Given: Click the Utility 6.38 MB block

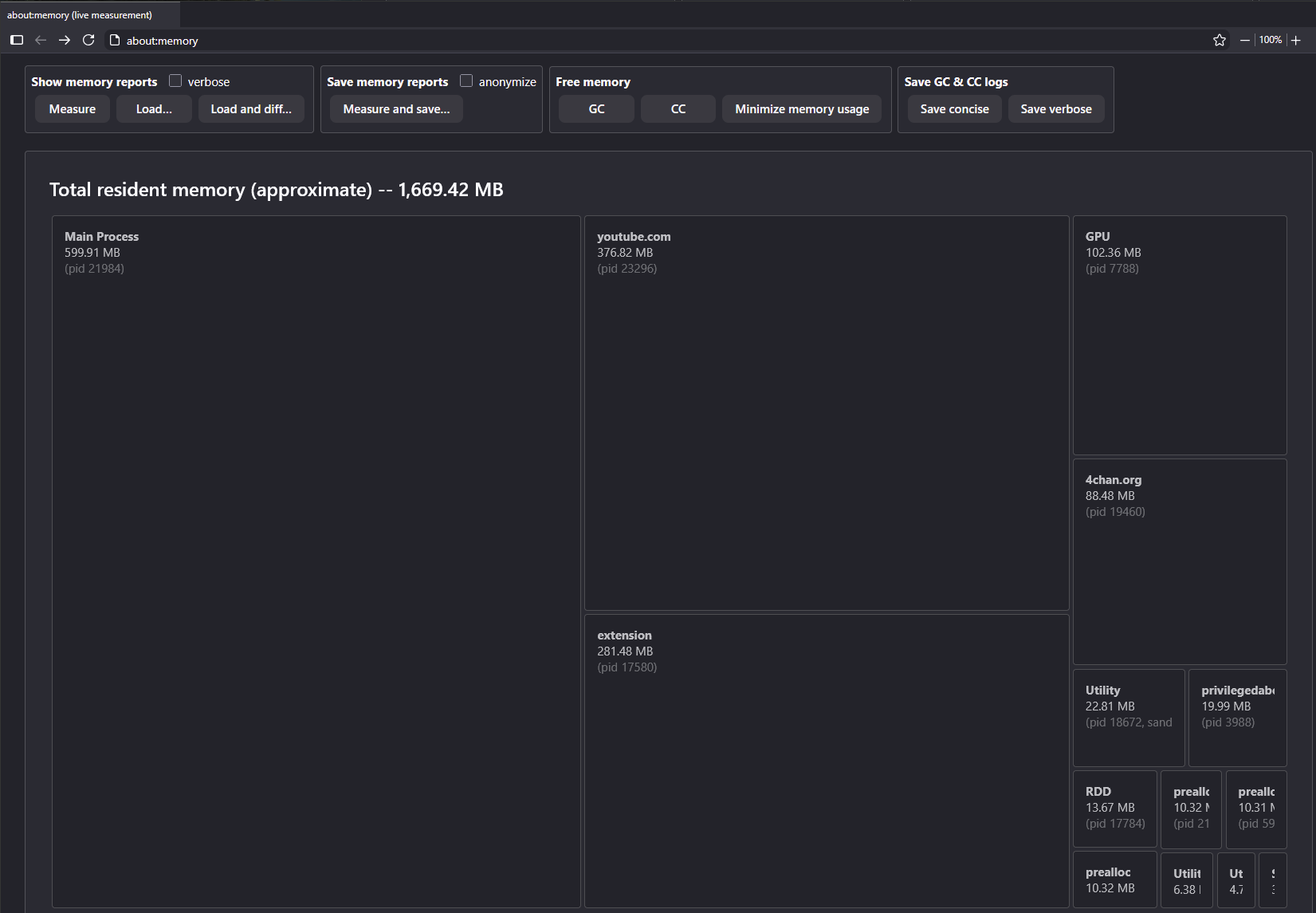Looking at the screenshot, I should click(x=1187, y=880).
